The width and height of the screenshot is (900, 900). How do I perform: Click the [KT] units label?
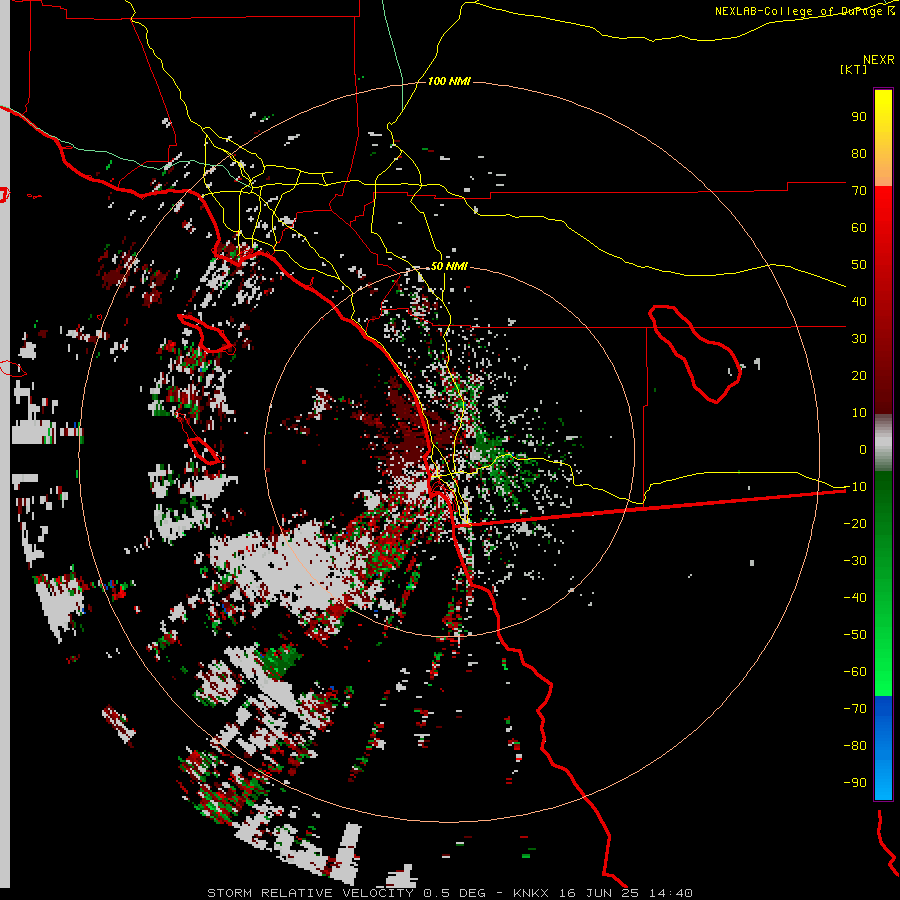pos(854,69)
